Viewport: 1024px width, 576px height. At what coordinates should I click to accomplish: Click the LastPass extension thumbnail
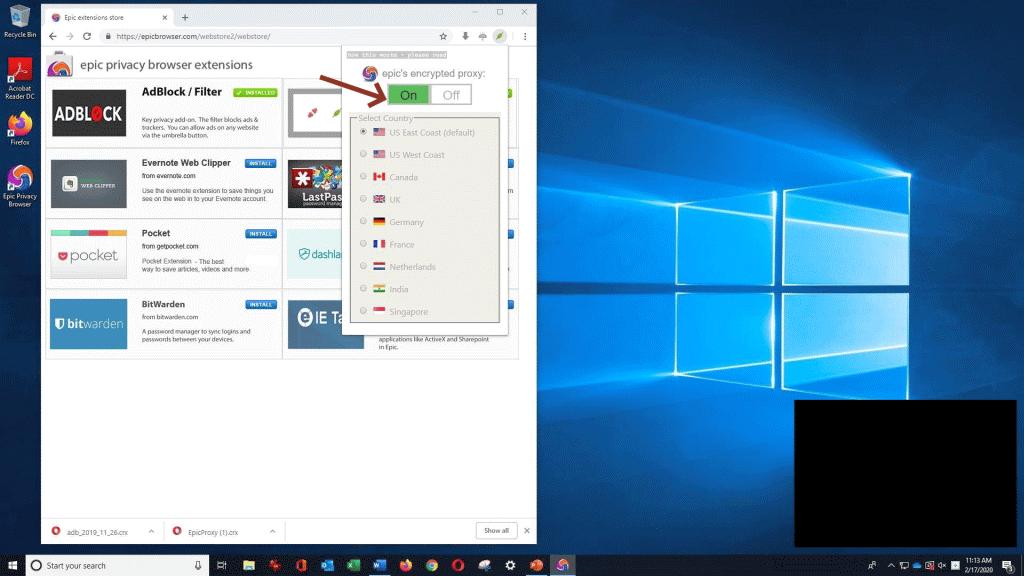pos(314,184)
